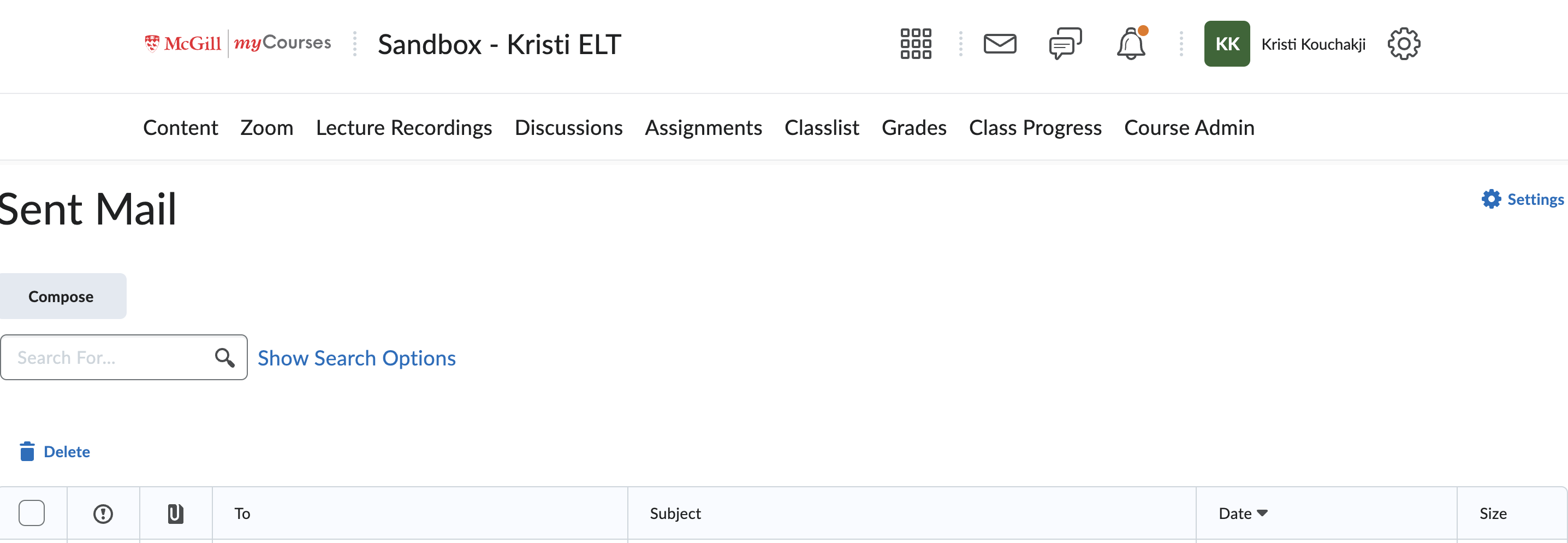
Task: Open the course selector grid icon
Action: pos(916,44)
